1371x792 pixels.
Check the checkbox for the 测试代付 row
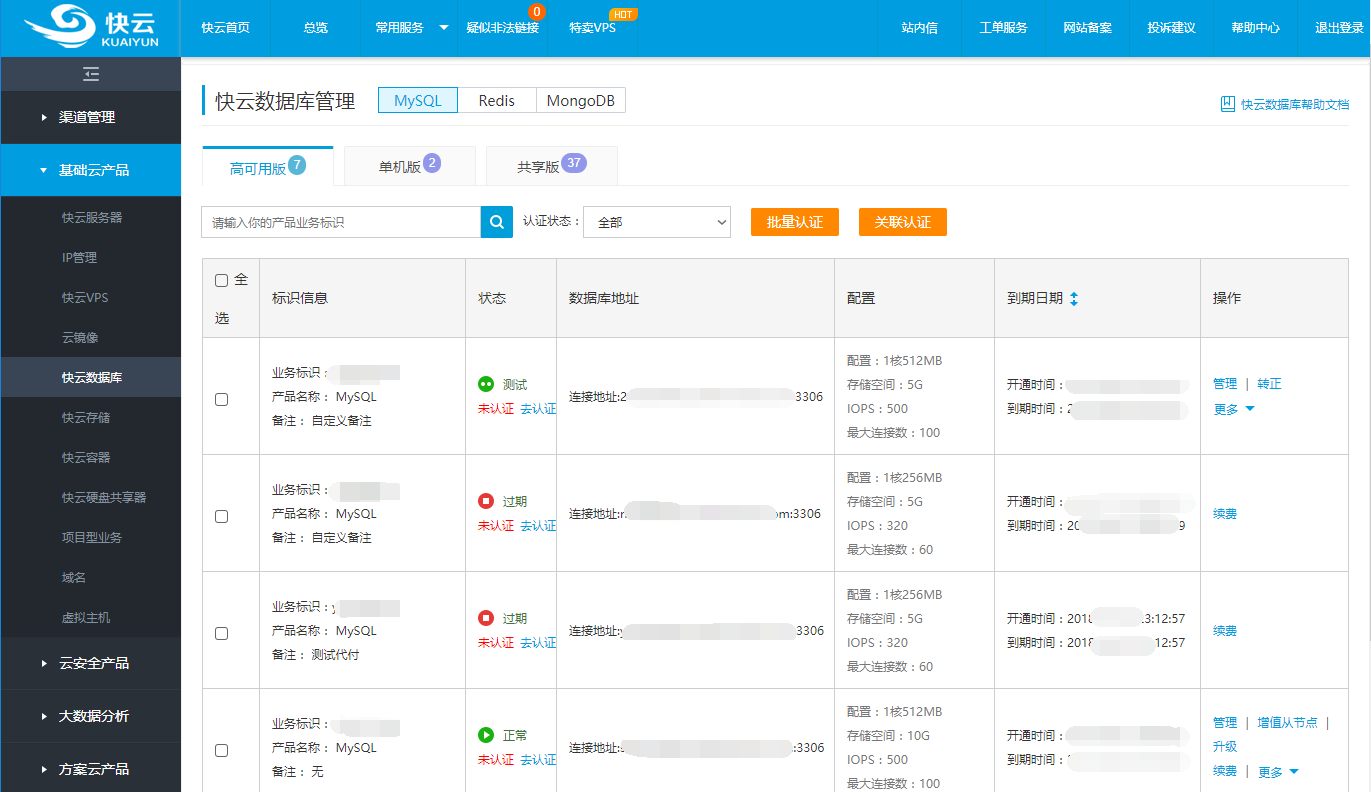pos(221,633)
